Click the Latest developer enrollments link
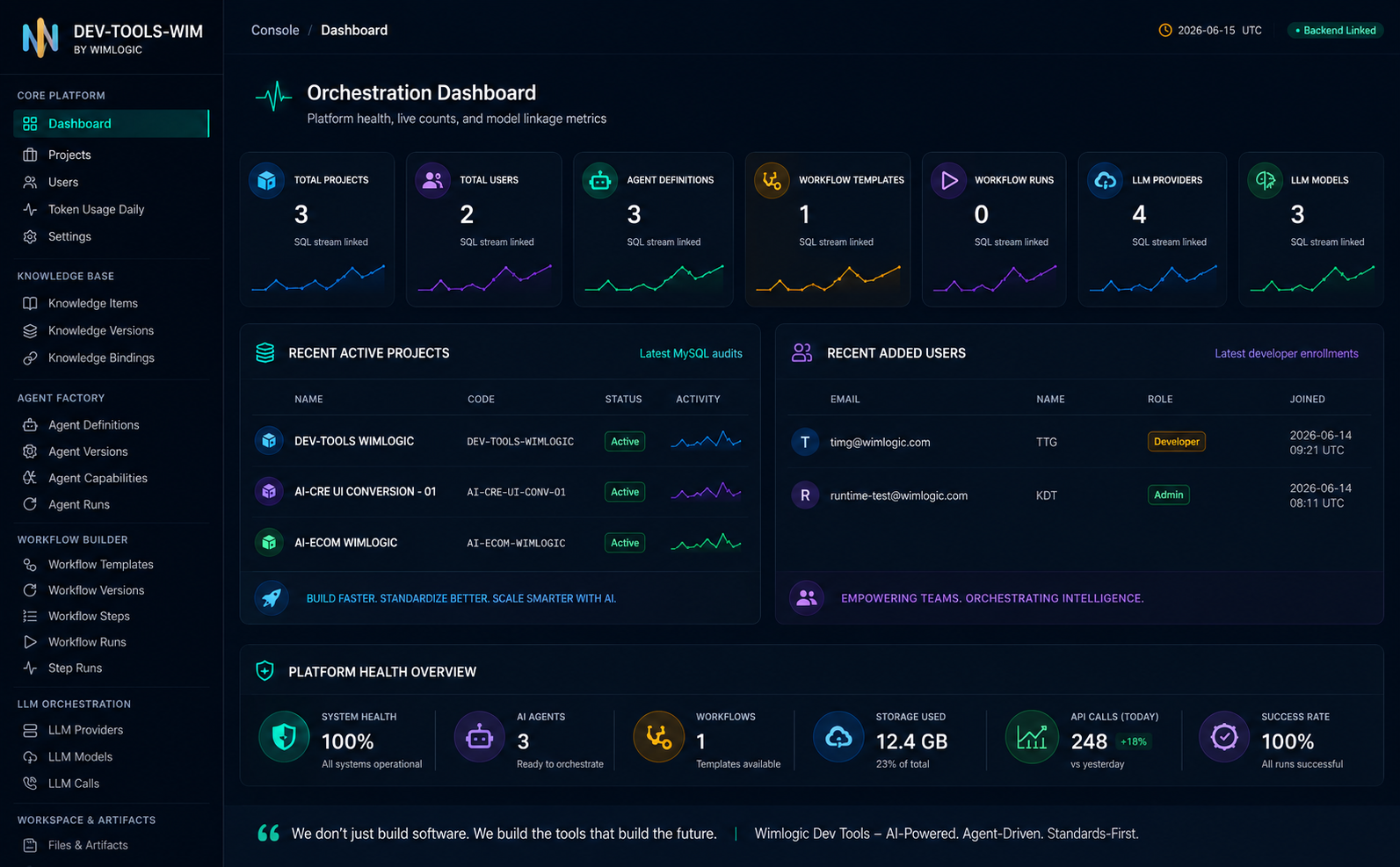The image size is (1400, 867). tap(1287, 353)
